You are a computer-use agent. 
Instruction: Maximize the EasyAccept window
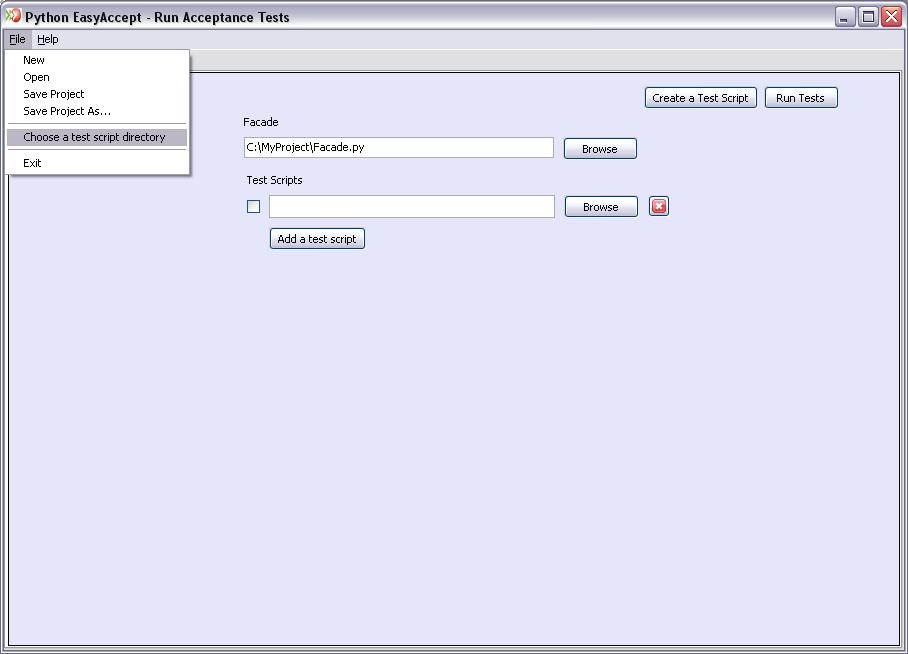[868, 16]
